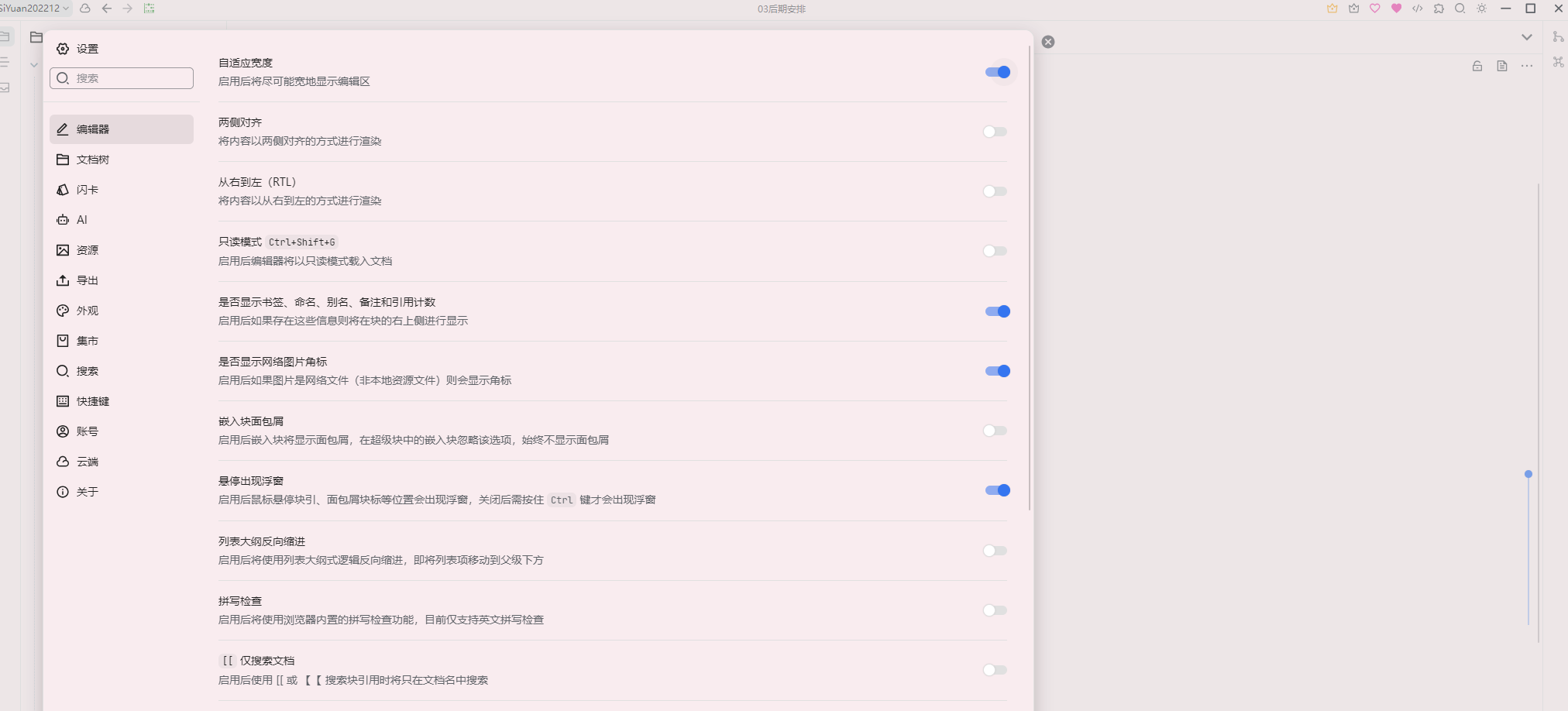Open the AI settings tab
Image resolution: width=1568 pixels, height=711 pixels.
coord(122,220)
